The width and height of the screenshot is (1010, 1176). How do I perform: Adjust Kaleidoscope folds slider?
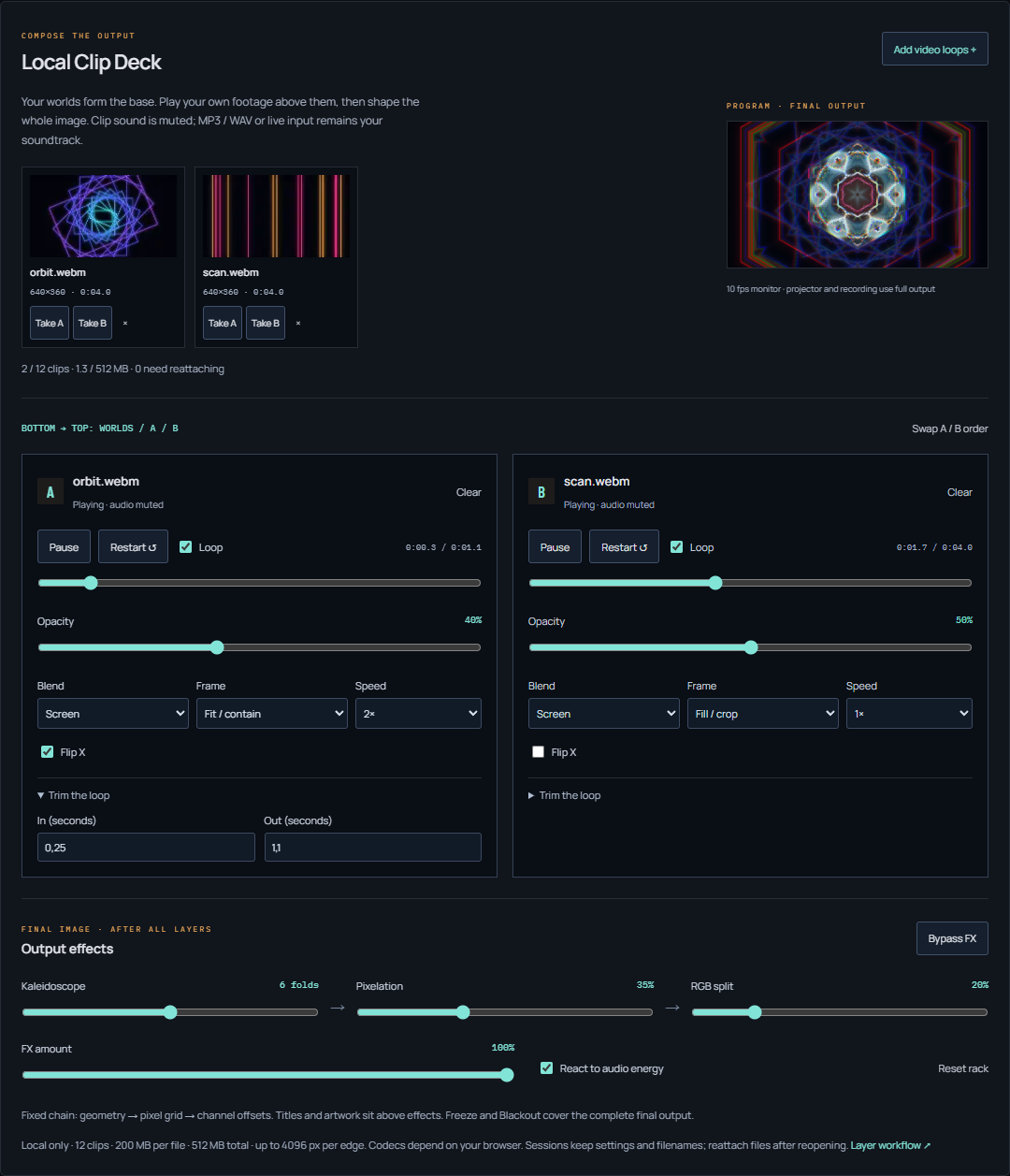point(170,1012)
